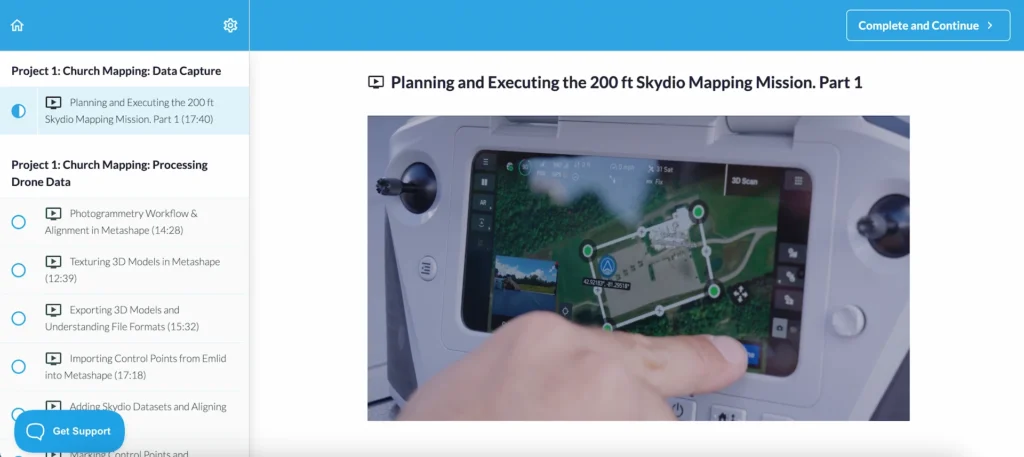
Task: Go to the course home icon
Action: [x=17, y=25]
